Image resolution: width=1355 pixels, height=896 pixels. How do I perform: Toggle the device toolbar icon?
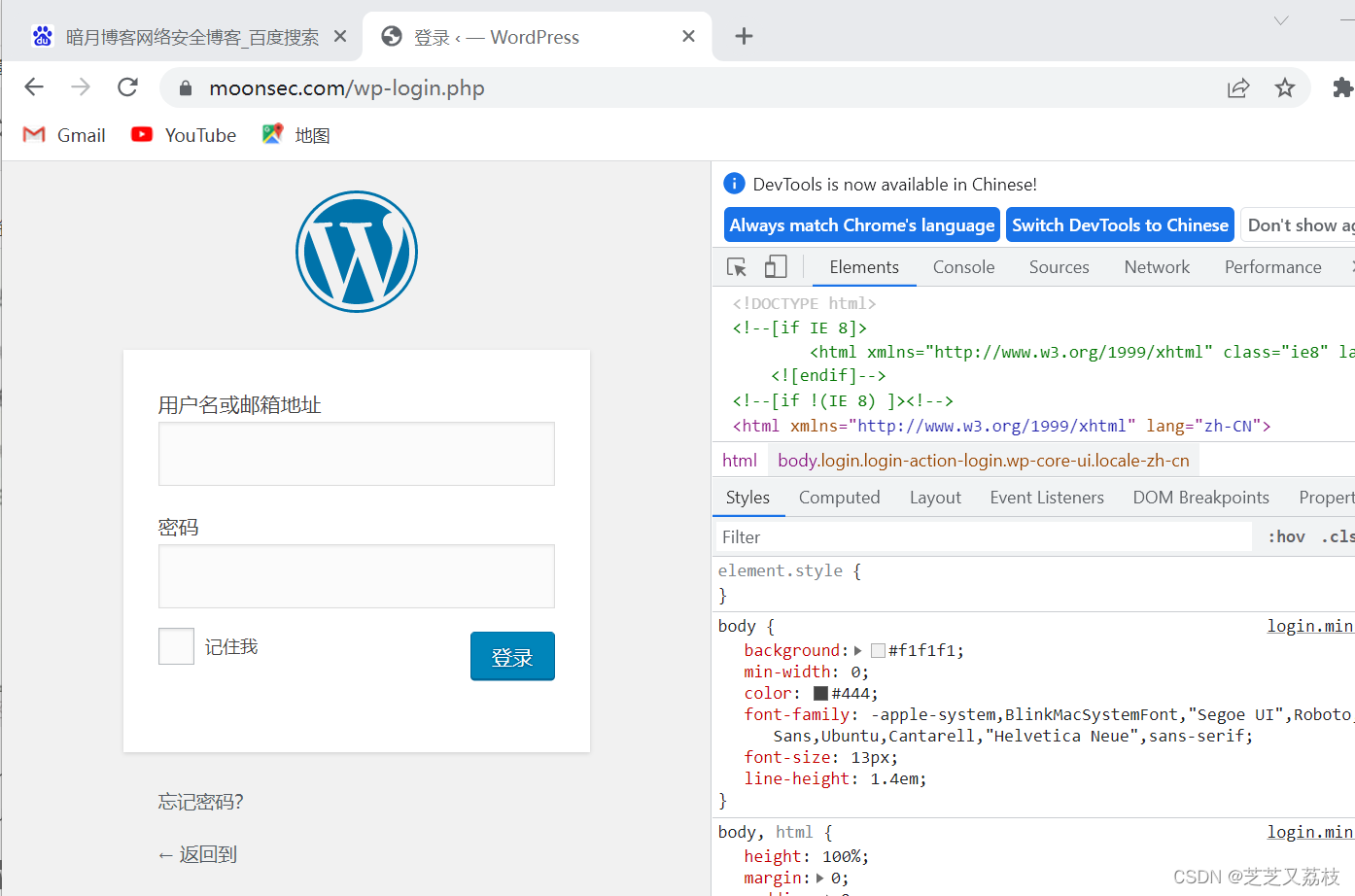775,266
